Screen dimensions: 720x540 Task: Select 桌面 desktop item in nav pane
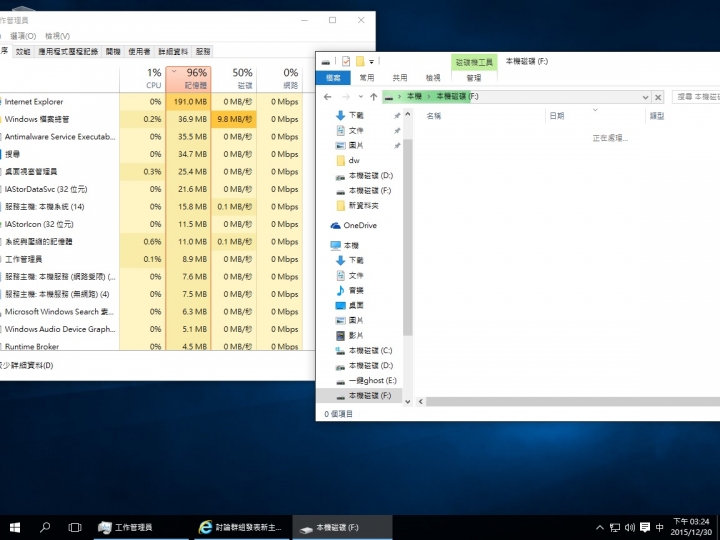click(x=356, y=305)
